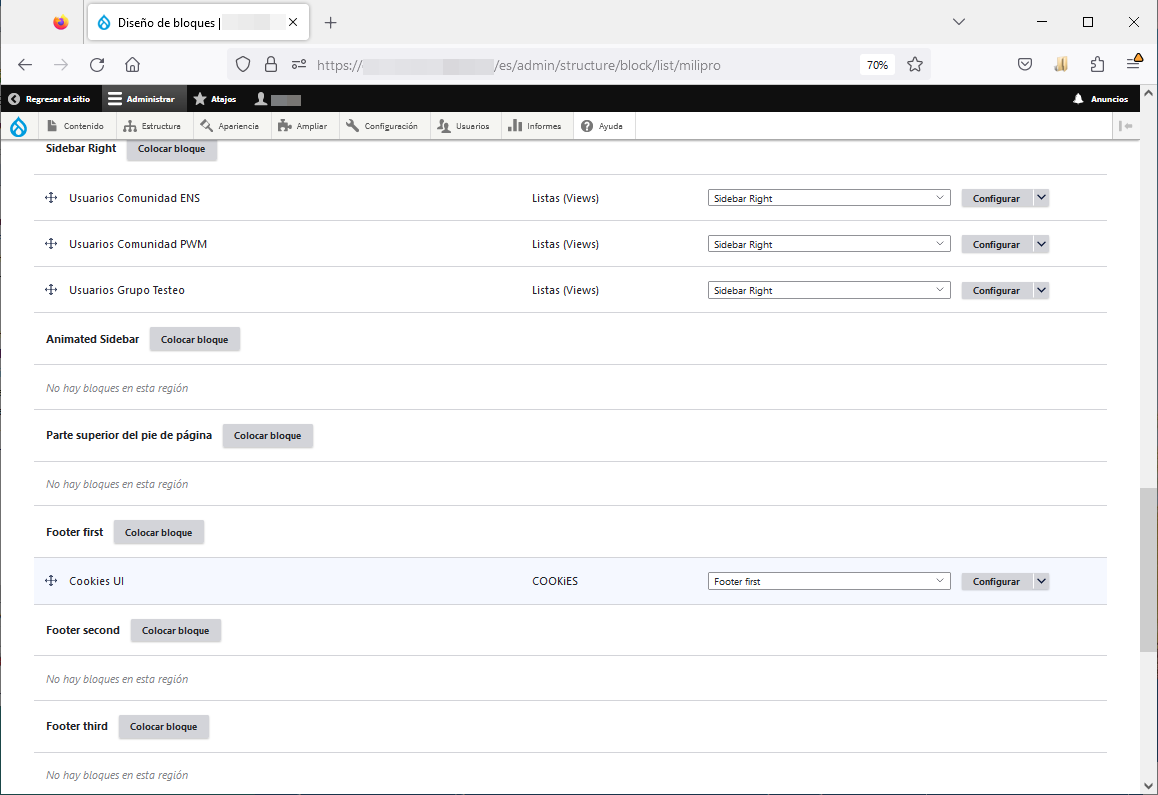
Task: Click drag handle for Cookies UI block
Action: point(51,581)
